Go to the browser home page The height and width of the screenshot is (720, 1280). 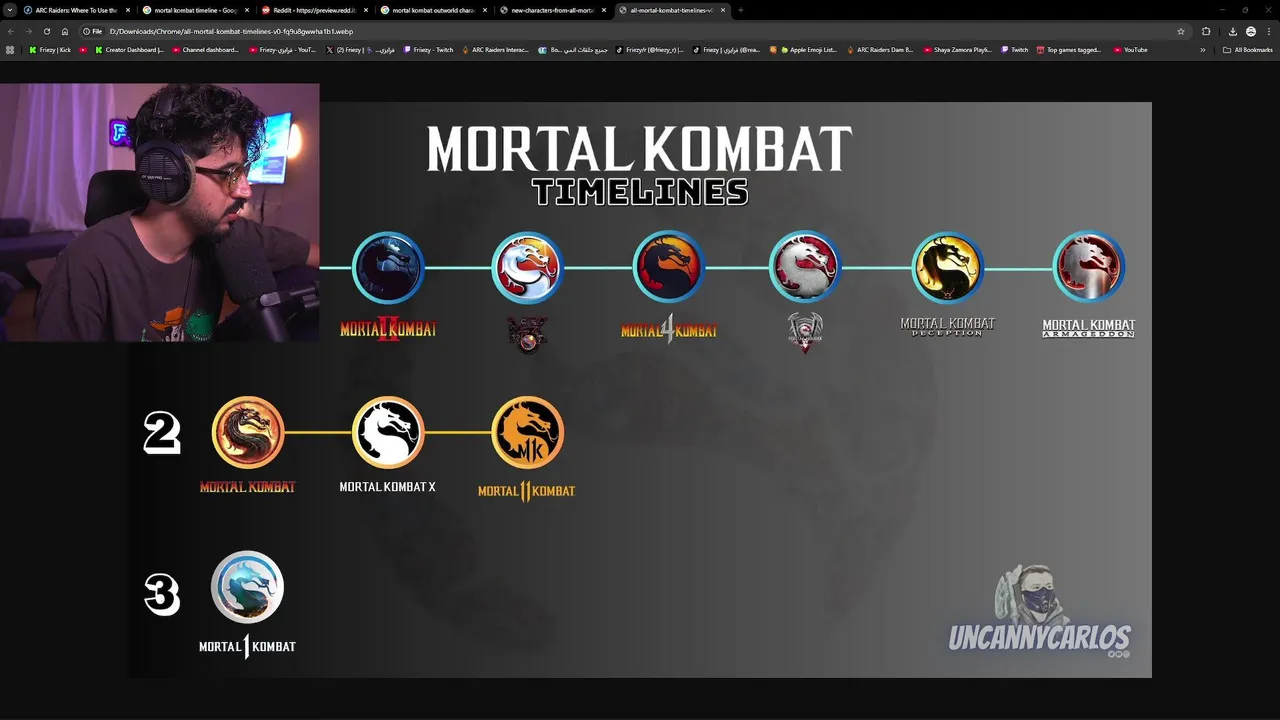click(x=65, y=31)
